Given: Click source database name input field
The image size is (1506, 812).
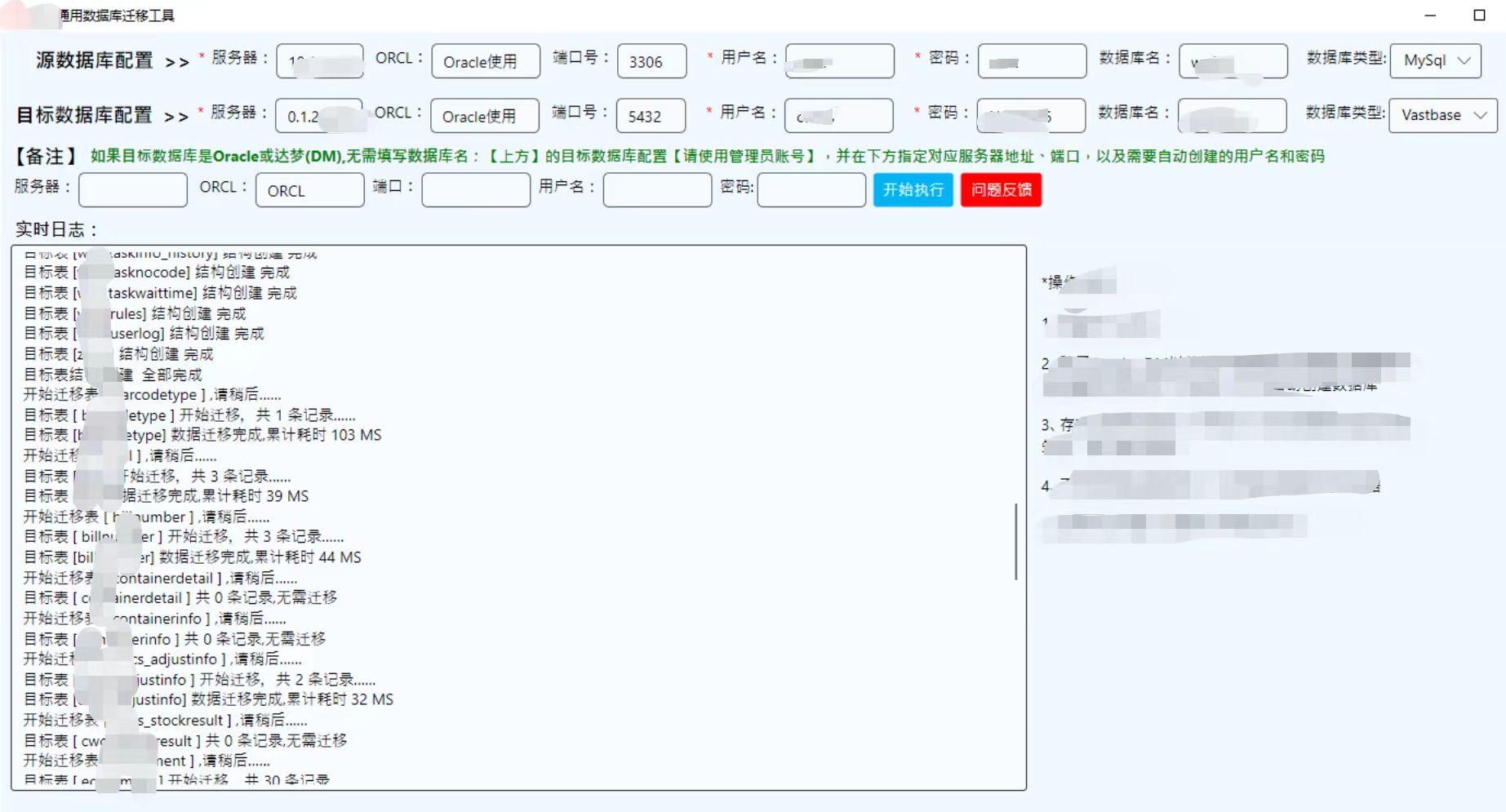Looking at the screenshot, I should pyautogui.click(x=1233, y=61).
